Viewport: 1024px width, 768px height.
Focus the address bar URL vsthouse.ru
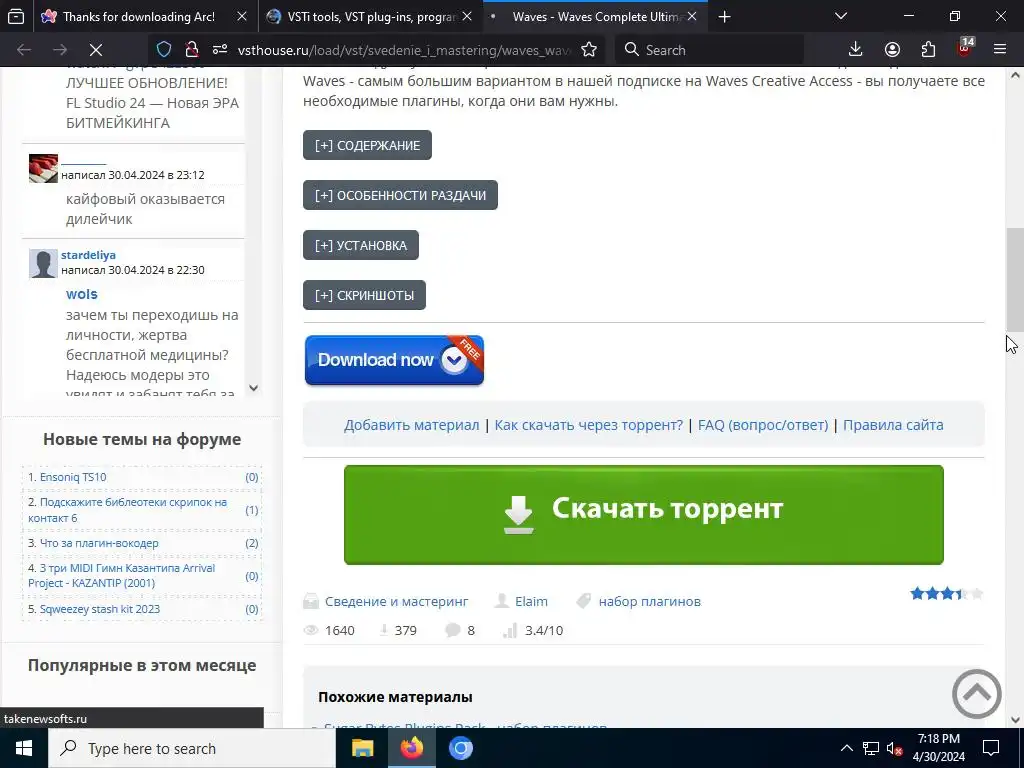pos(405,50)
